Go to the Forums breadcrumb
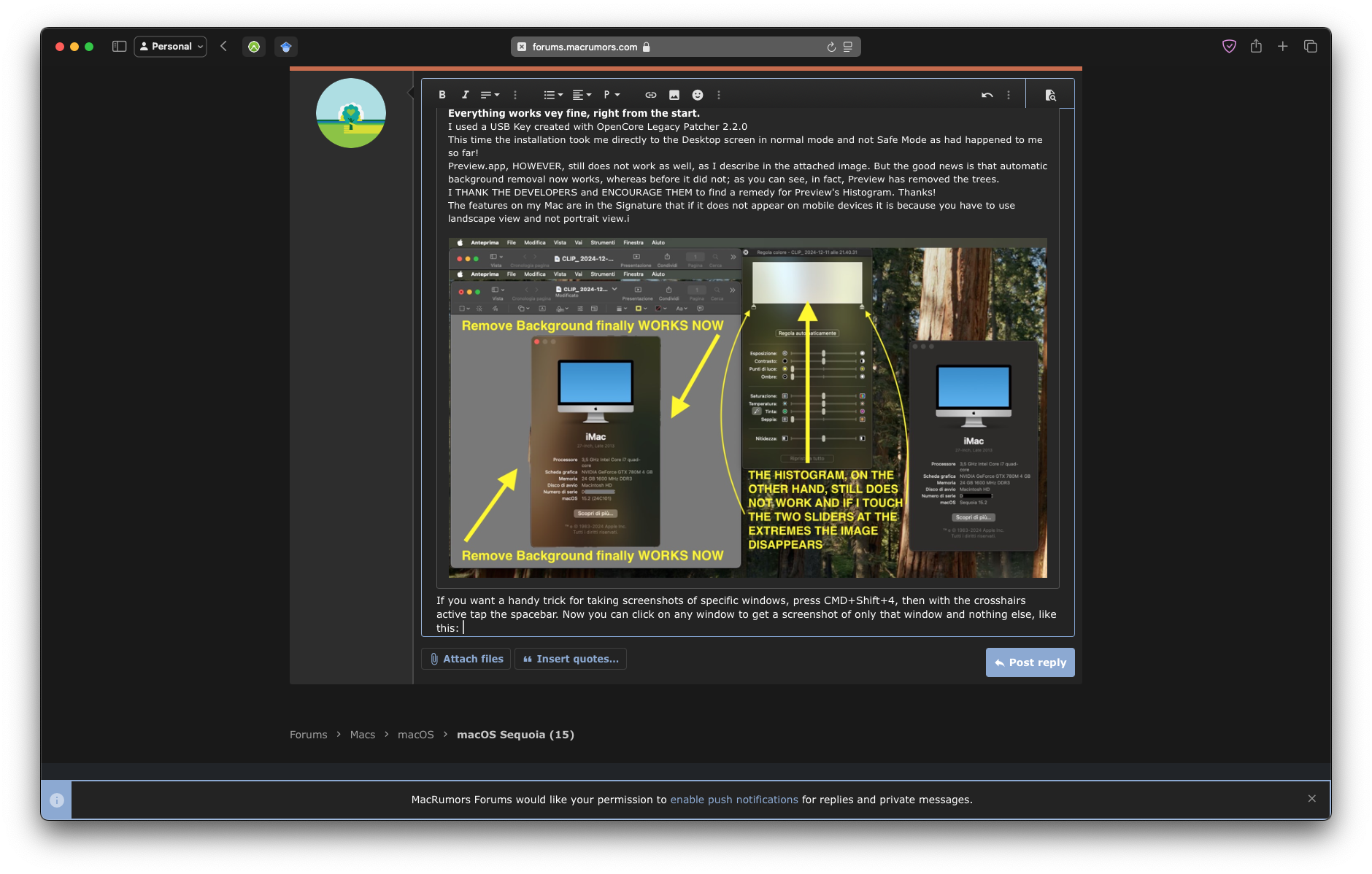 309,735
